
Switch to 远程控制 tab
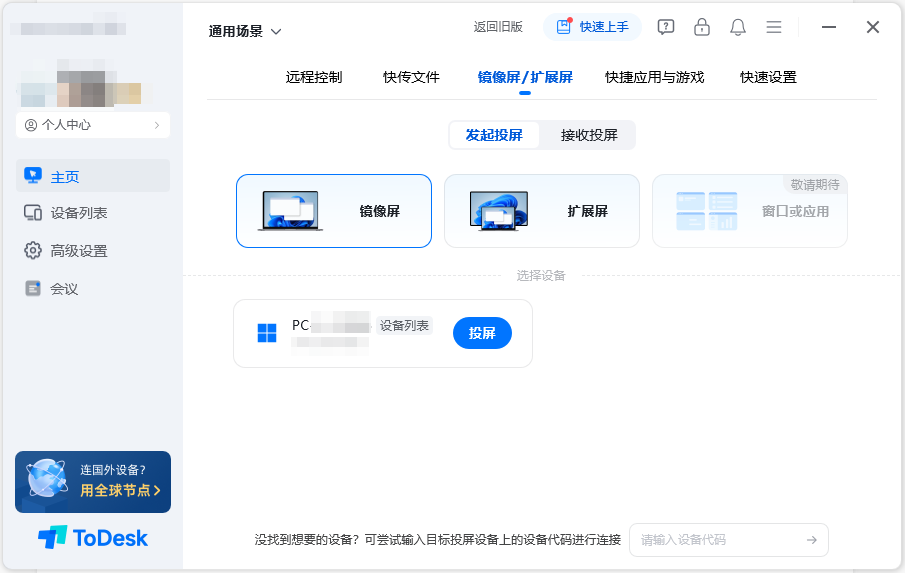[x=314, y=77]
